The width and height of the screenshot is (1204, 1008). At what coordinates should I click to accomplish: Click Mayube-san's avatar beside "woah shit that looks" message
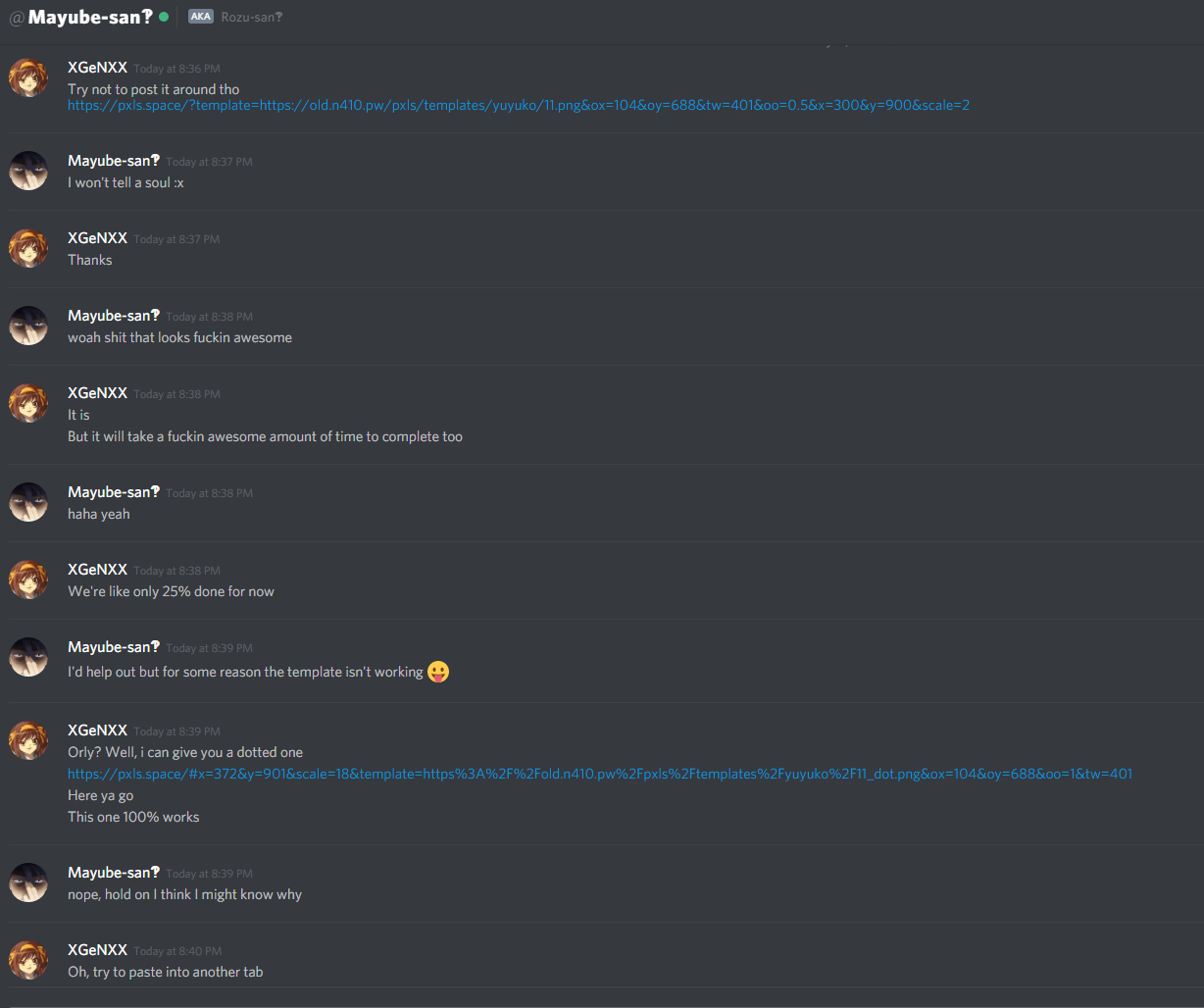[x=28, y=326]
